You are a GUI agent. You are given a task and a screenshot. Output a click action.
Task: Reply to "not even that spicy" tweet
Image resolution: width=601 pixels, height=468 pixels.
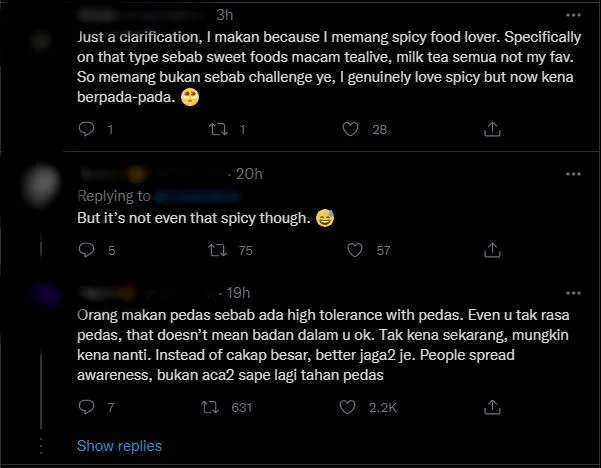tap(86, 251)
